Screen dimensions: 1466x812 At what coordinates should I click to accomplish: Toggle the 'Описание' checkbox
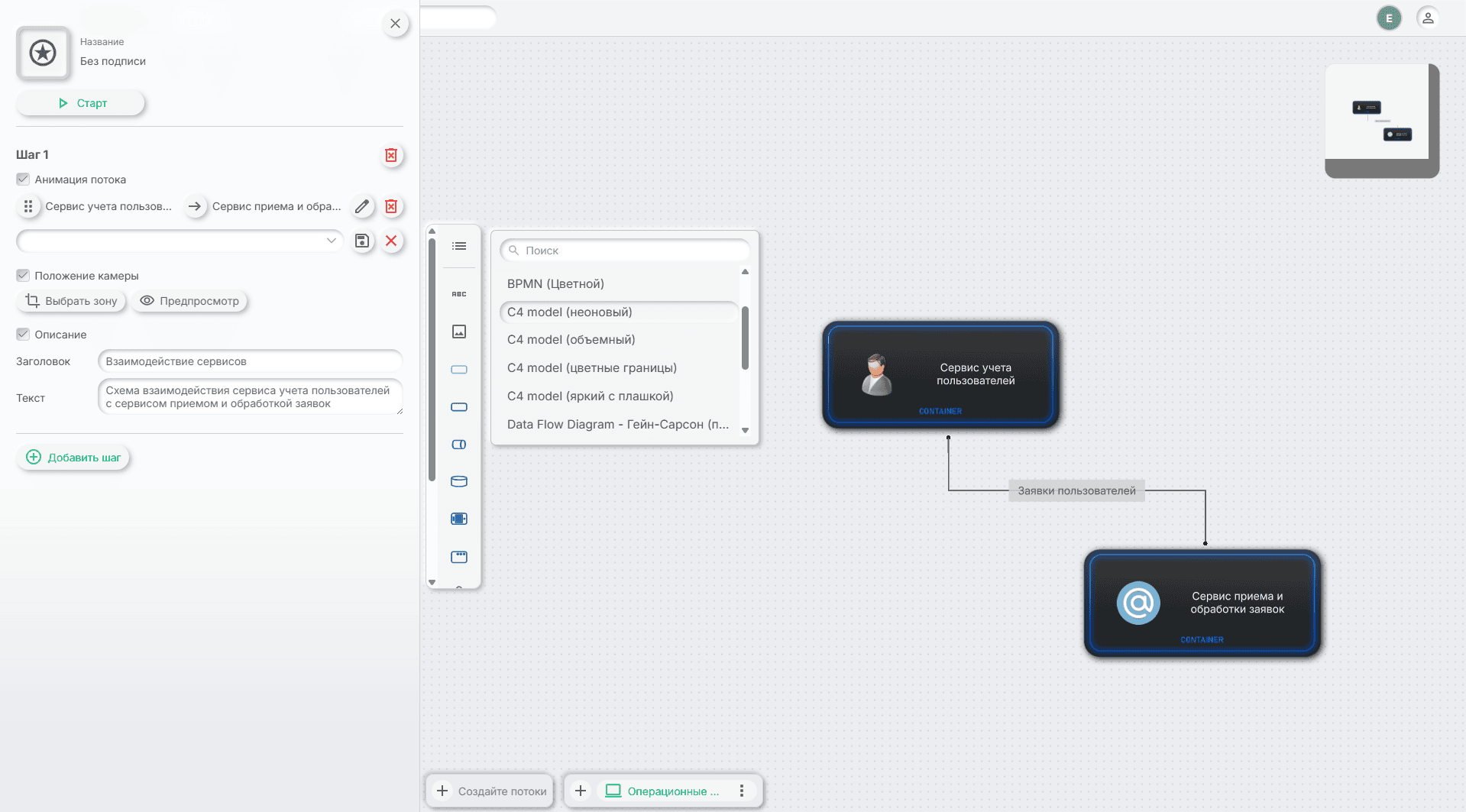click(x=23, y=335)
